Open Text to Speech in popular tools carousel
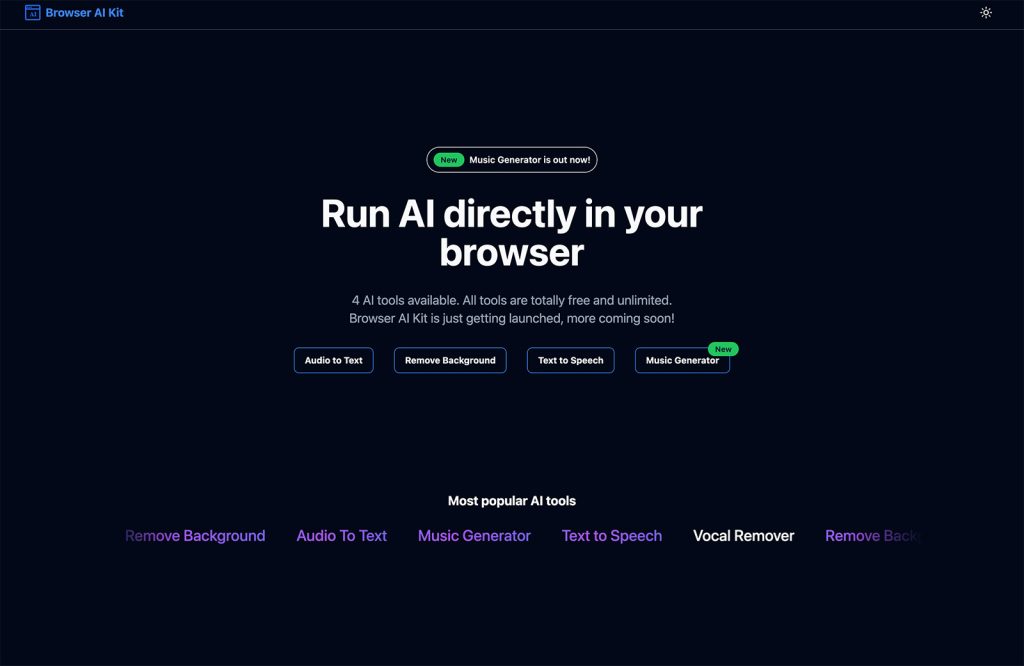This screenshot has height=666, width=1024. point(612,536)
